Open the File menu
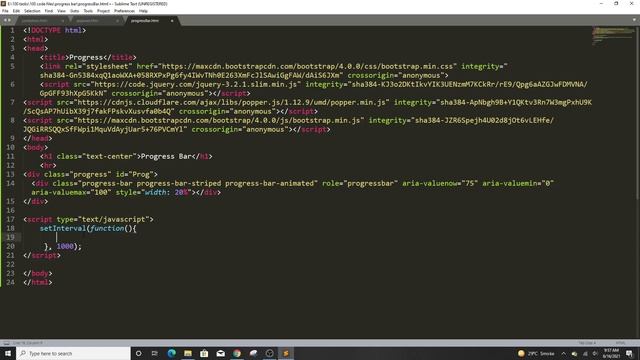Viewport: 640px width, 360px height. pyautogui.click(x=5, y=11)
